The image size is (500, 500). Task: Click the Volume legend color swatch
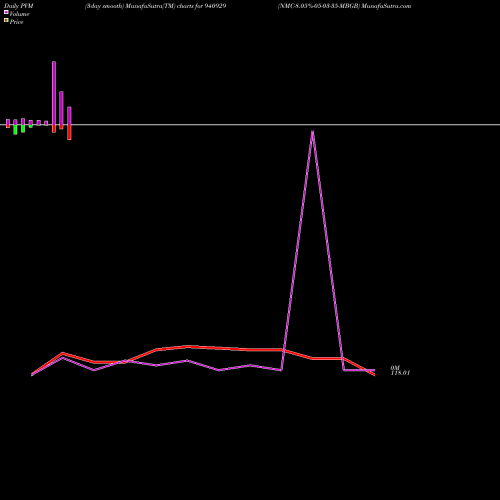pos(6,12)
